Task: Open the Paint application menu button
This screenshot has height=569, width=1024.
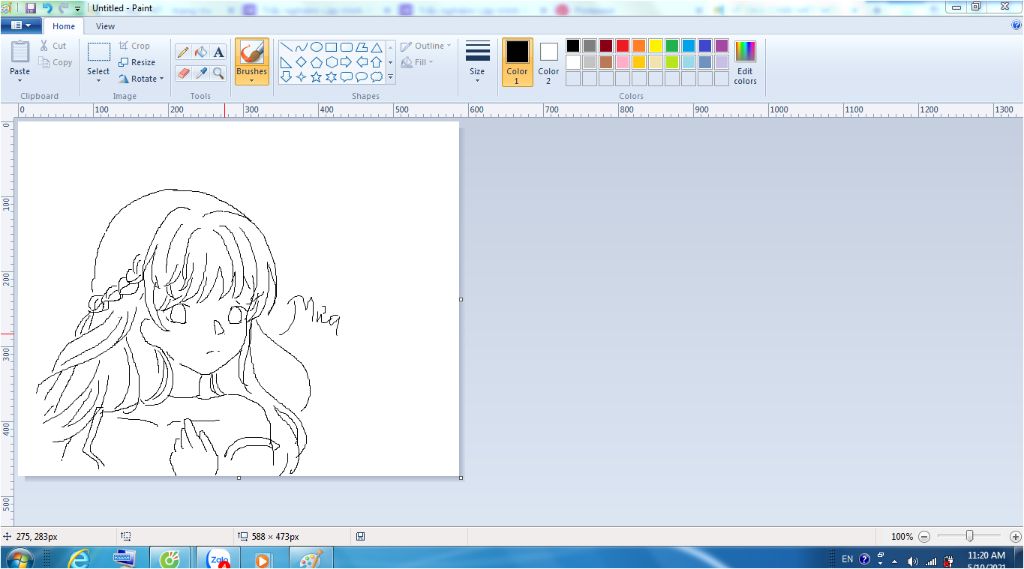Action: pyautogui.click(x=21, y=25)
